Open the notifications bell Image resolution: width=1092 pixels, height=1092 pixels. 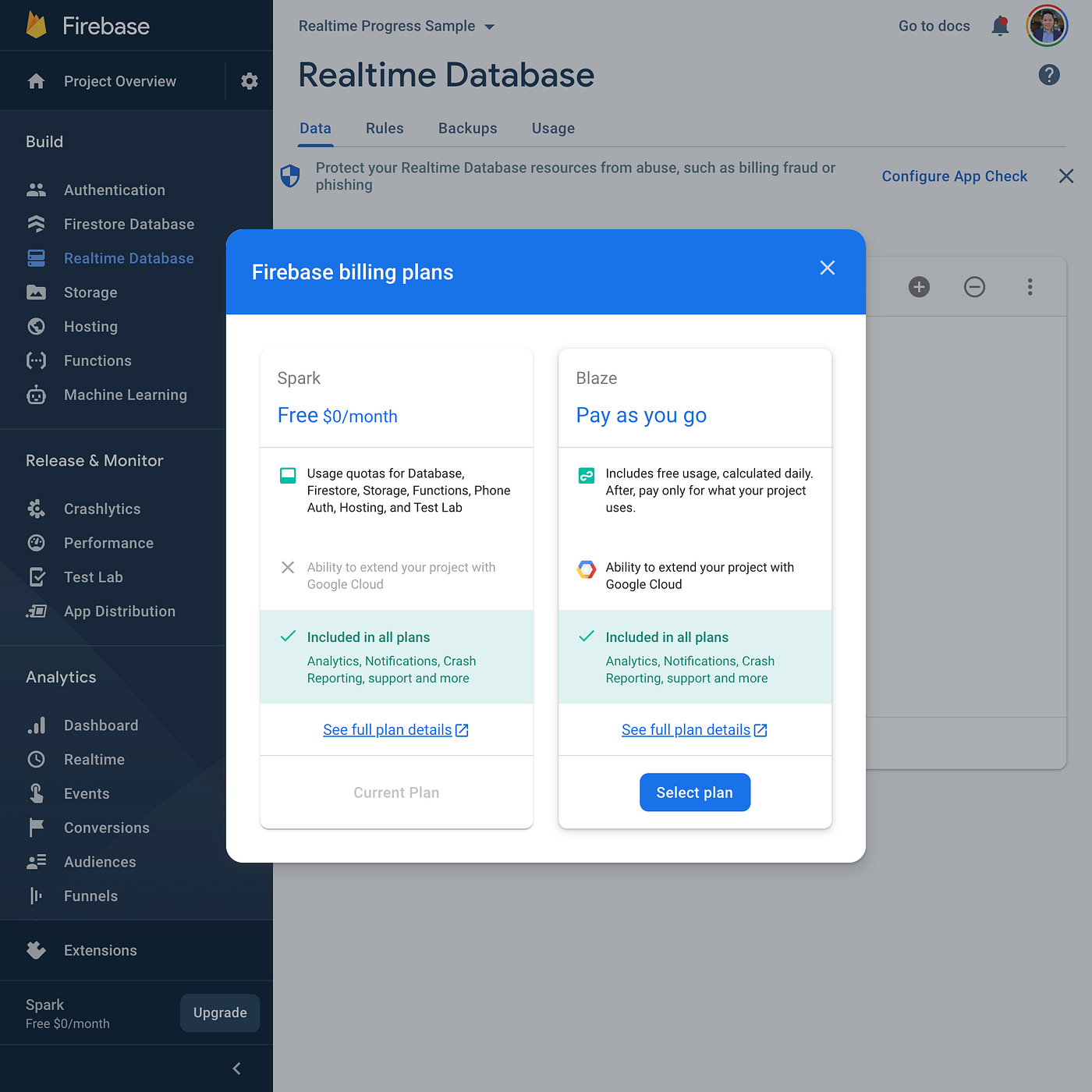tap(999, 26)
